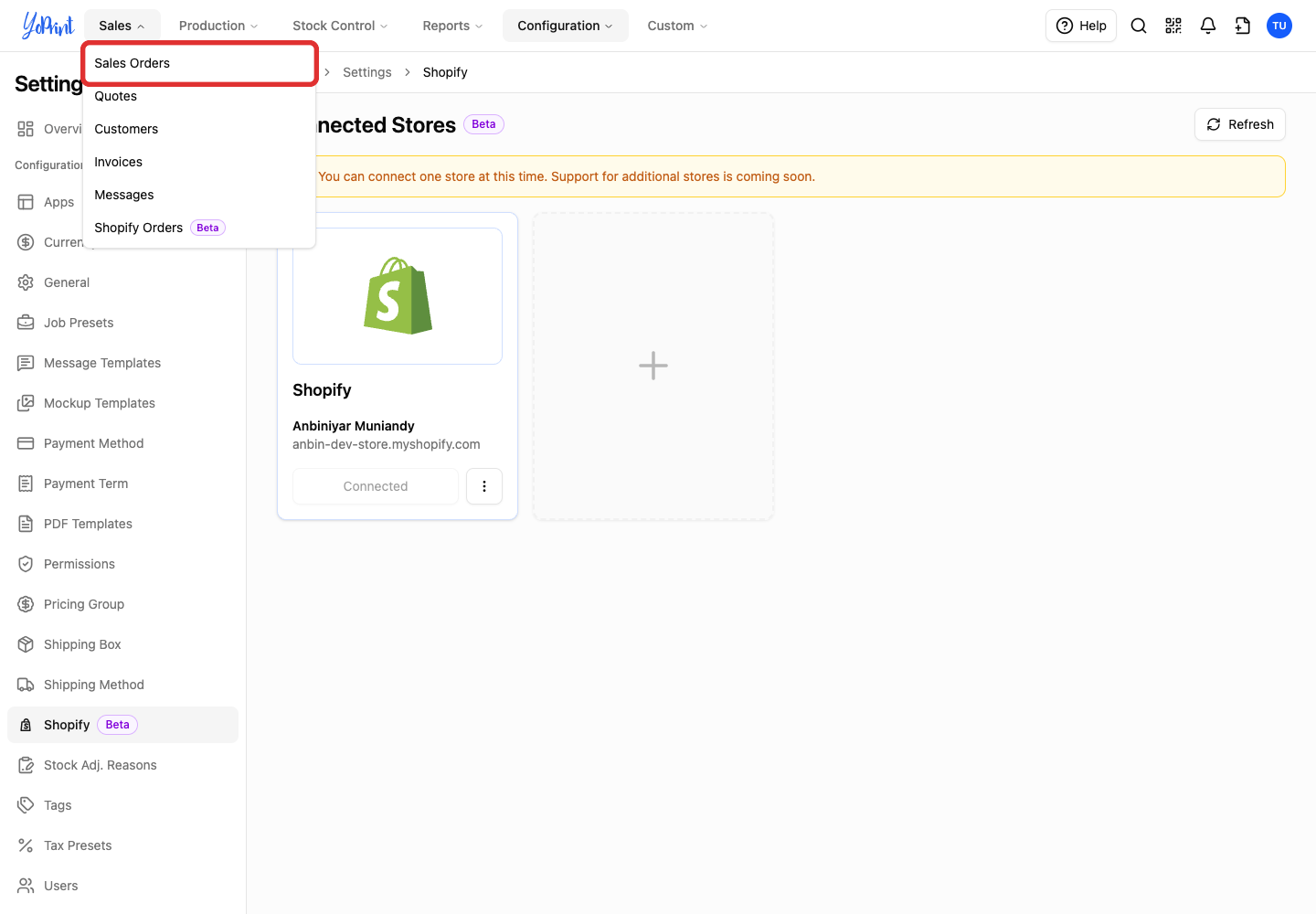1316x914 pixels.
Task: Click the Connected status button
Action: point(376,486)
